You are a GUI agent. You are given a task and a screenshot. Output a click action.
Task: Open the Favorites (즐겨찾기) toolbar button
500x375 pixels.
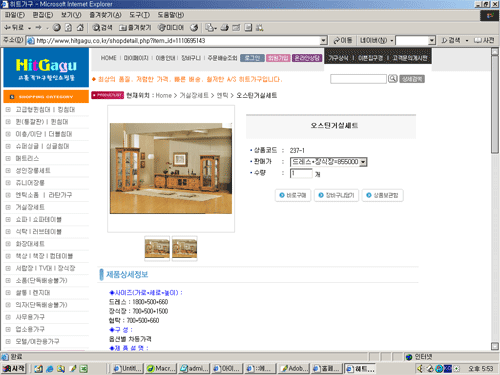pos(135,28)
